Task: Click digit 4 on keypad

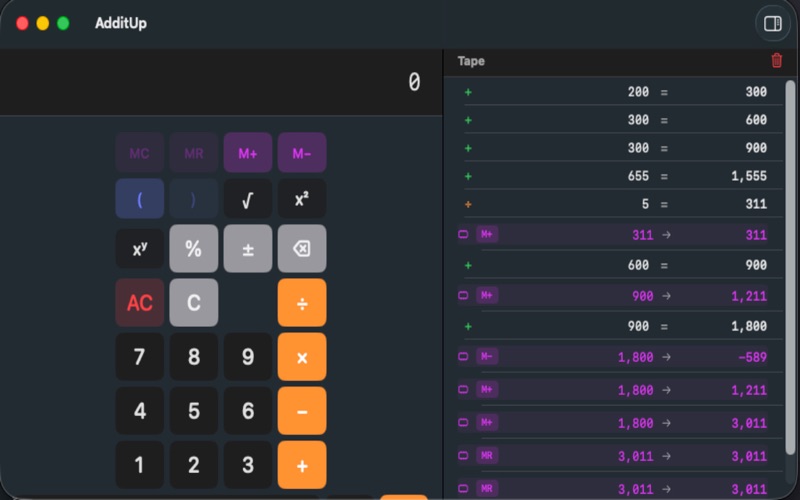Action: [140, 411]
